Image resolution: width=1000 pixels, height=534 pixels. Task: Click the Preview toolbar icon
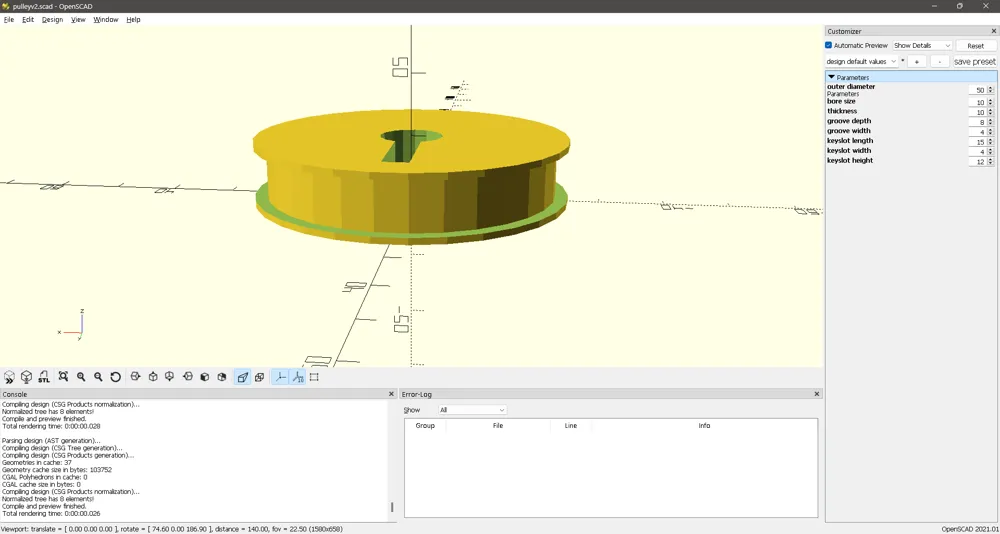coord(10,377)
